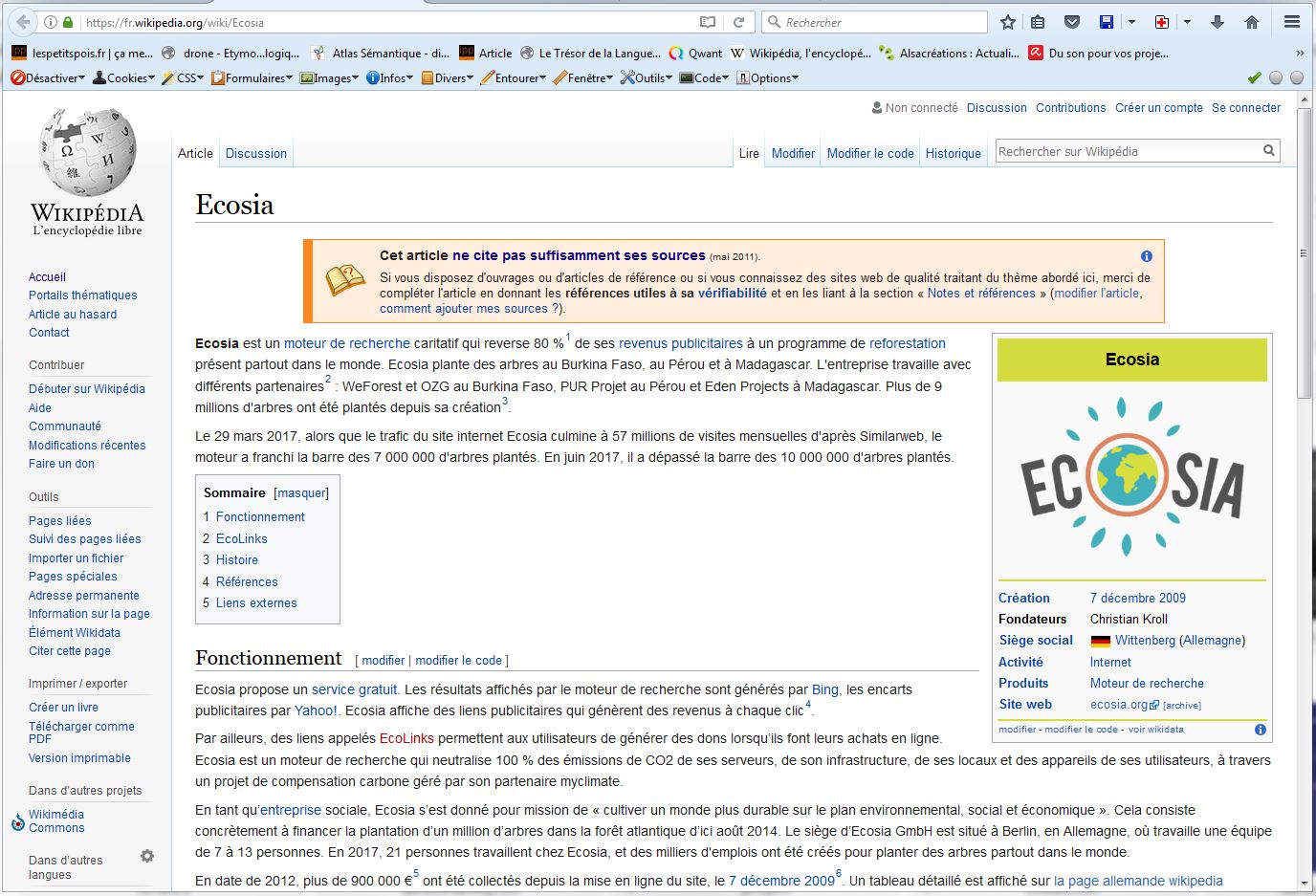Open the save icon dropdown arrow
The height and width of the screenshot is (896, 1316).
pyautogui.click(x=1131, y=22)
